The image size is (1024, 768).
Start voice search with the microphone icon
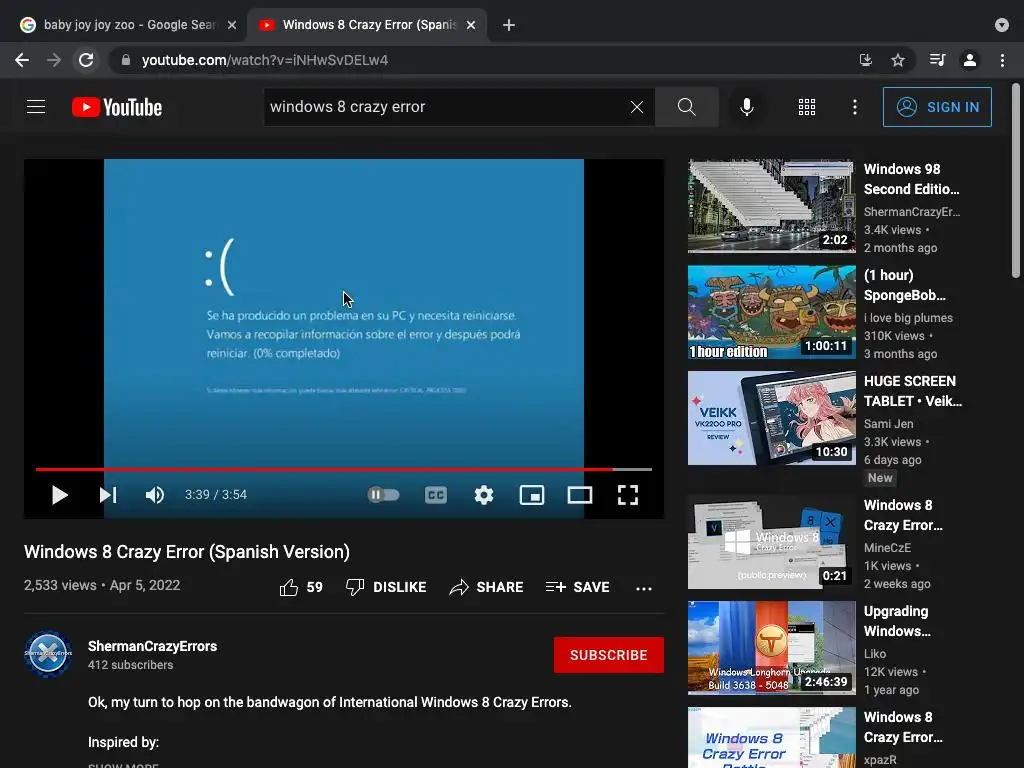click(746, 107)
